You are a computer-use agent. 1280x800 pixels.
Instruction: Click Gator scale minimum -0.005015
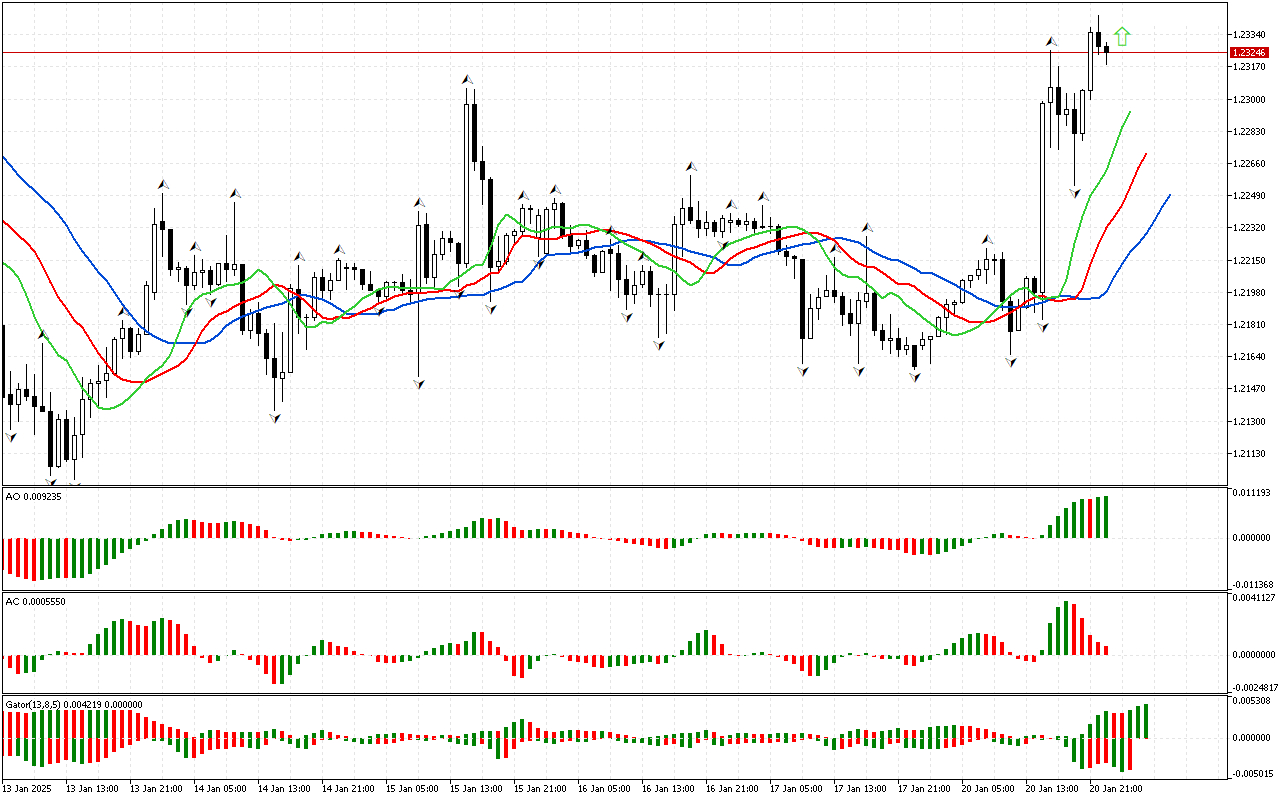pos(1253,773)
